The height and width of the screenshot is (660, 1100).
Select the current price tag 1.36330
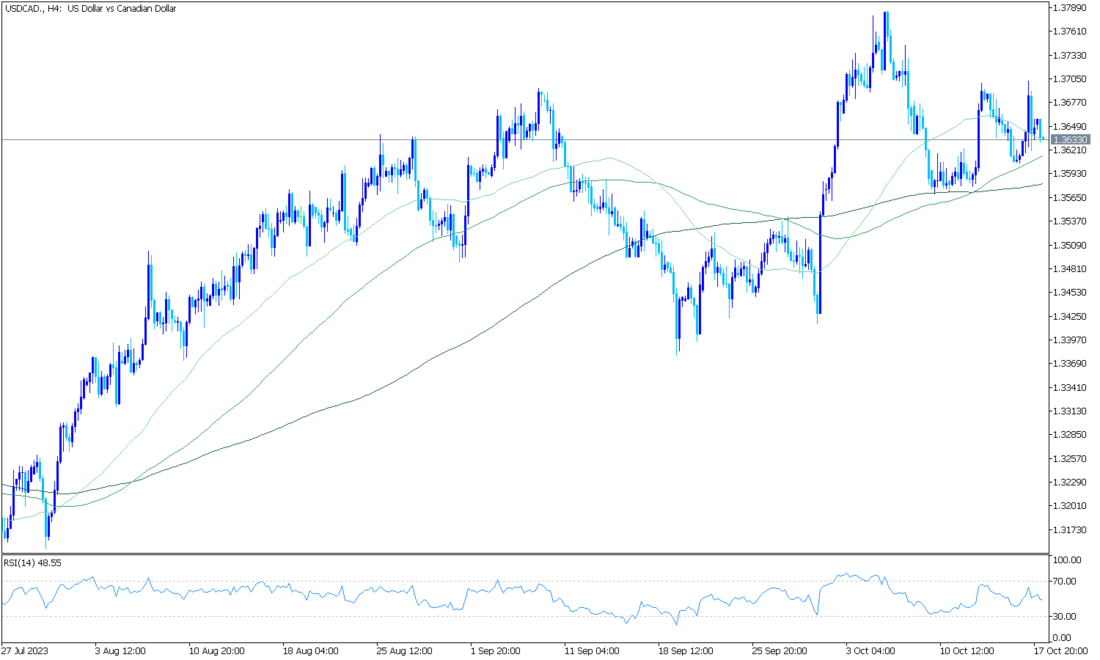tap(1071, 140)
